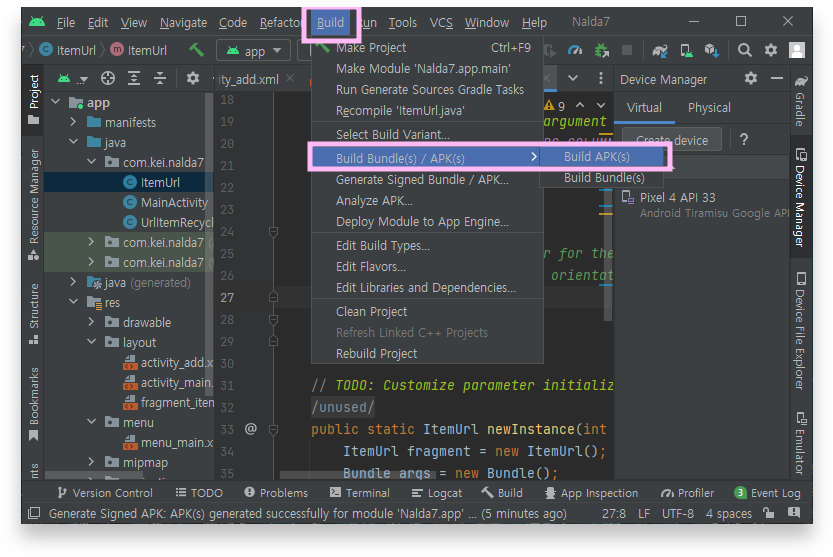Toggle the Structure side tab
The height and width of the screenshot is (557, 833).
click(x=33, y=314)
